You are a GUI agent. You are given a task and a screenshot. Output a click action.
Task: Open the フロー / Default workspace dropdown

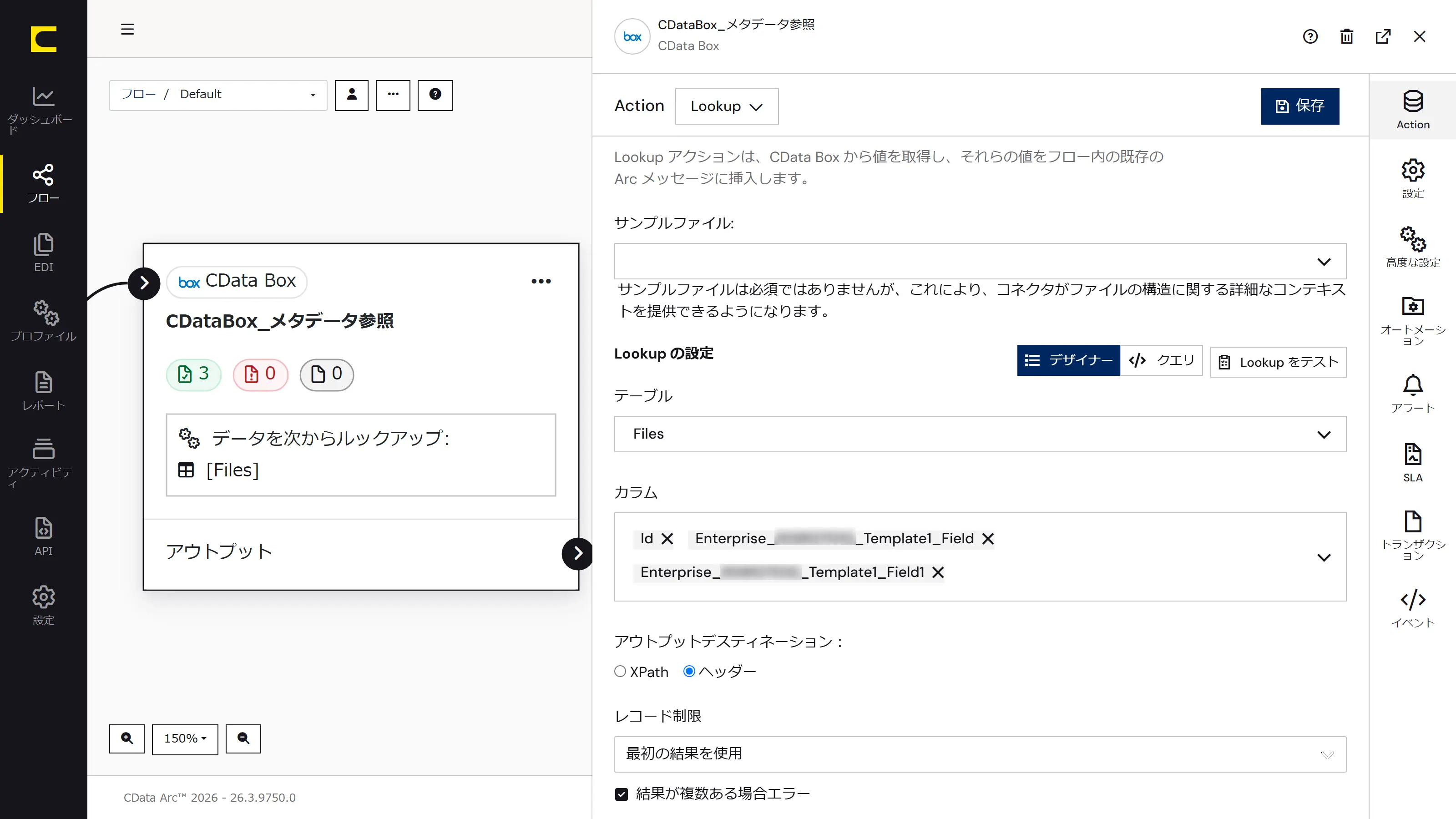(218, 95)
